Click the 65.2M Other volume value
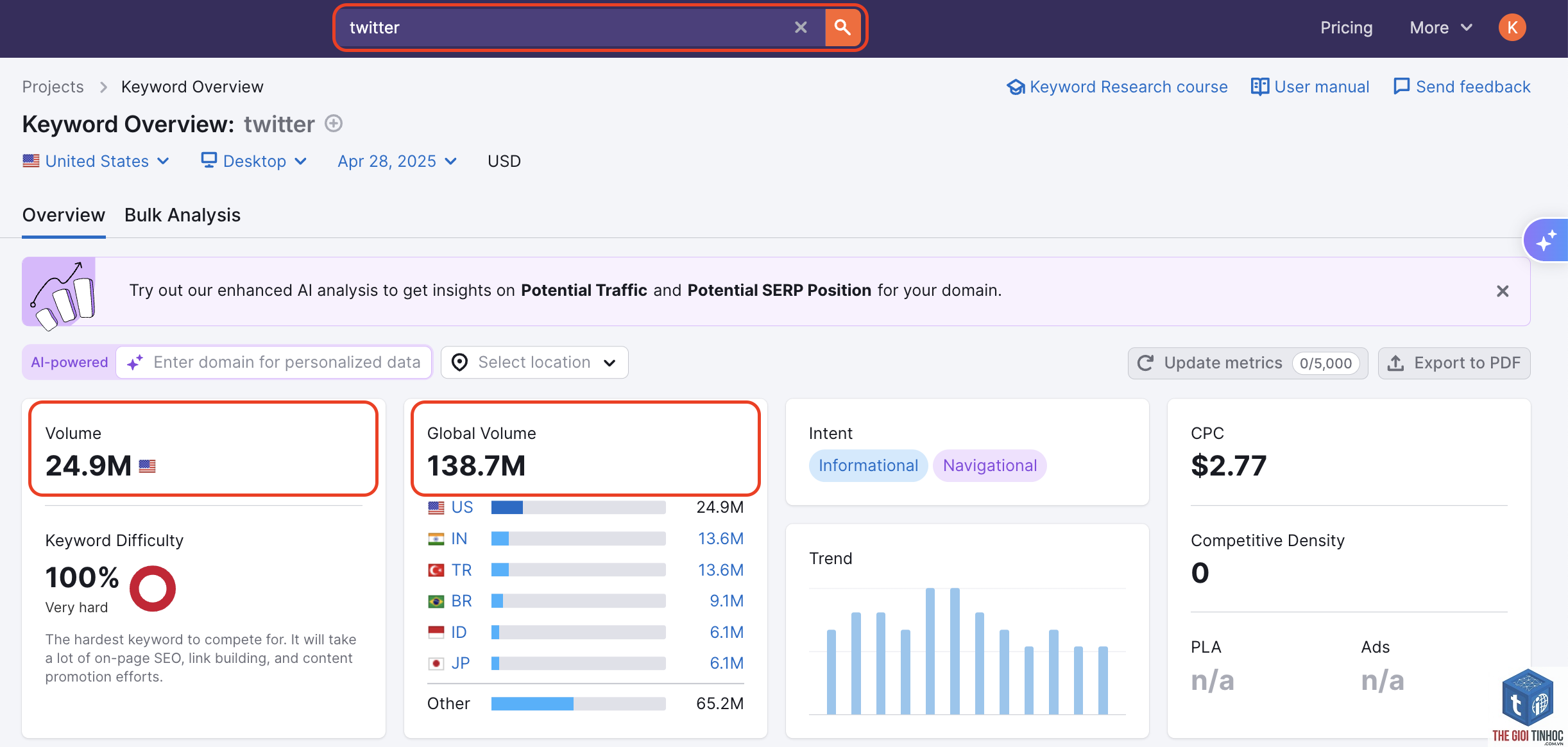This screenshot has width=1568, height=747. tap(720, 704)
